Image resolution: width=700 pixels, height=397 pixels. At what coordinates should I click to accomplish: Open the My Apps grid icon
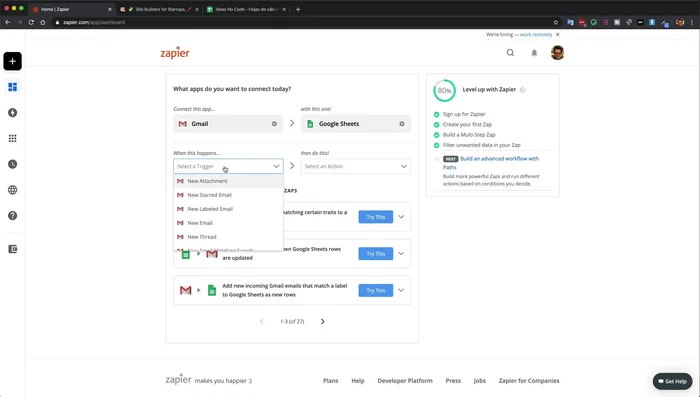point(12,138)
